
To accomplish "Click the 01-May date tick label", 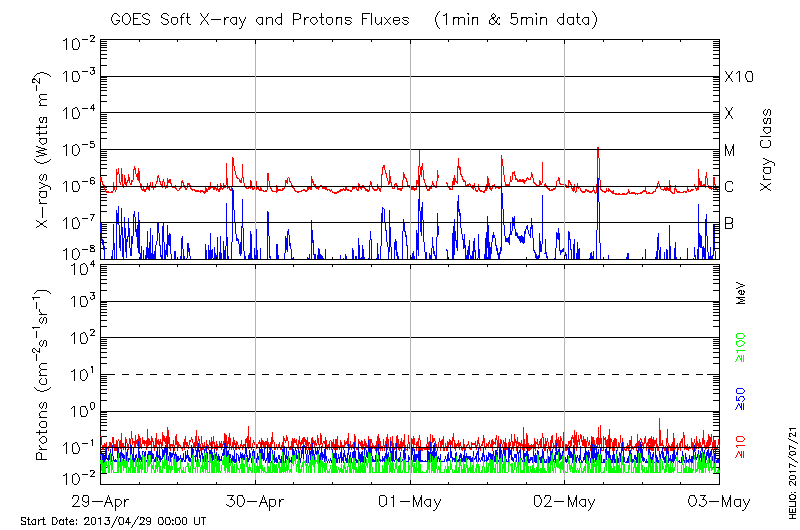I will (410, 500).
